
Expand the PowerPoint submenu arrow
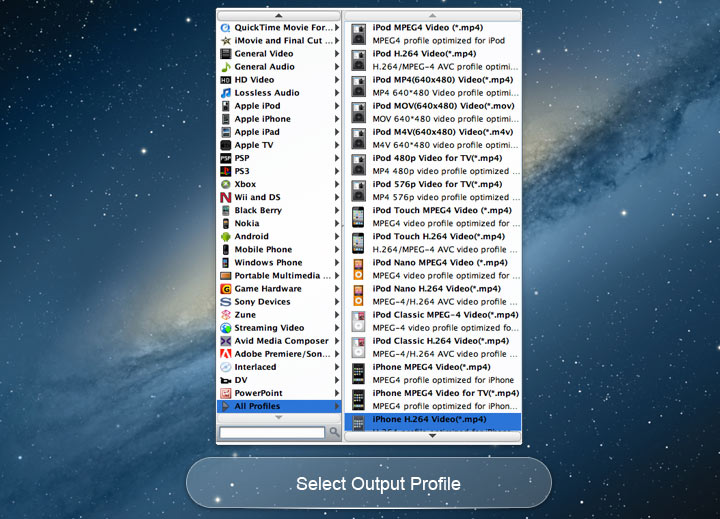pos(337,393)
